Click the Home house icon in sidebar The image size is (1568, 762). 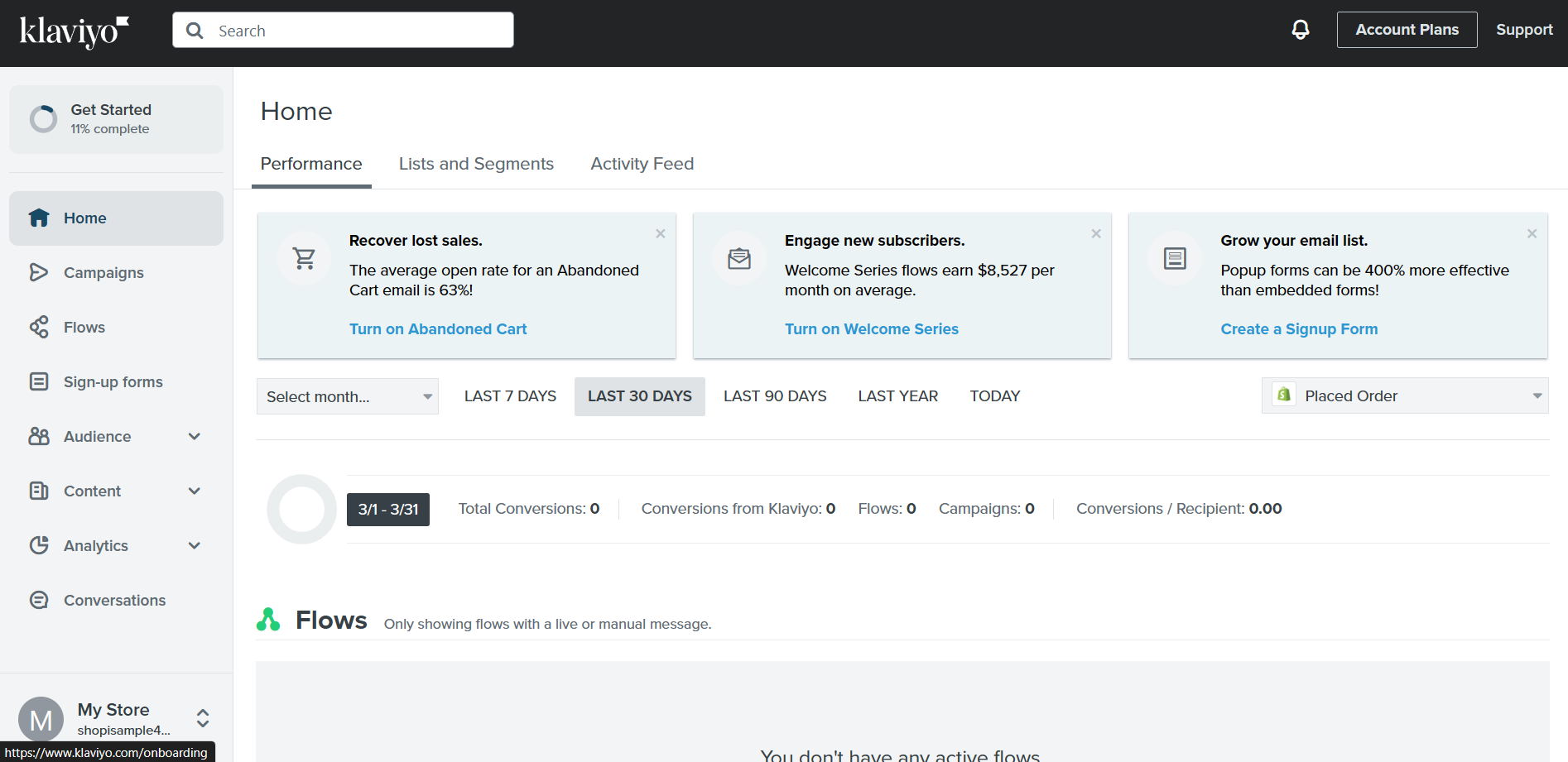pyautogui.click(x=39, y=218)
